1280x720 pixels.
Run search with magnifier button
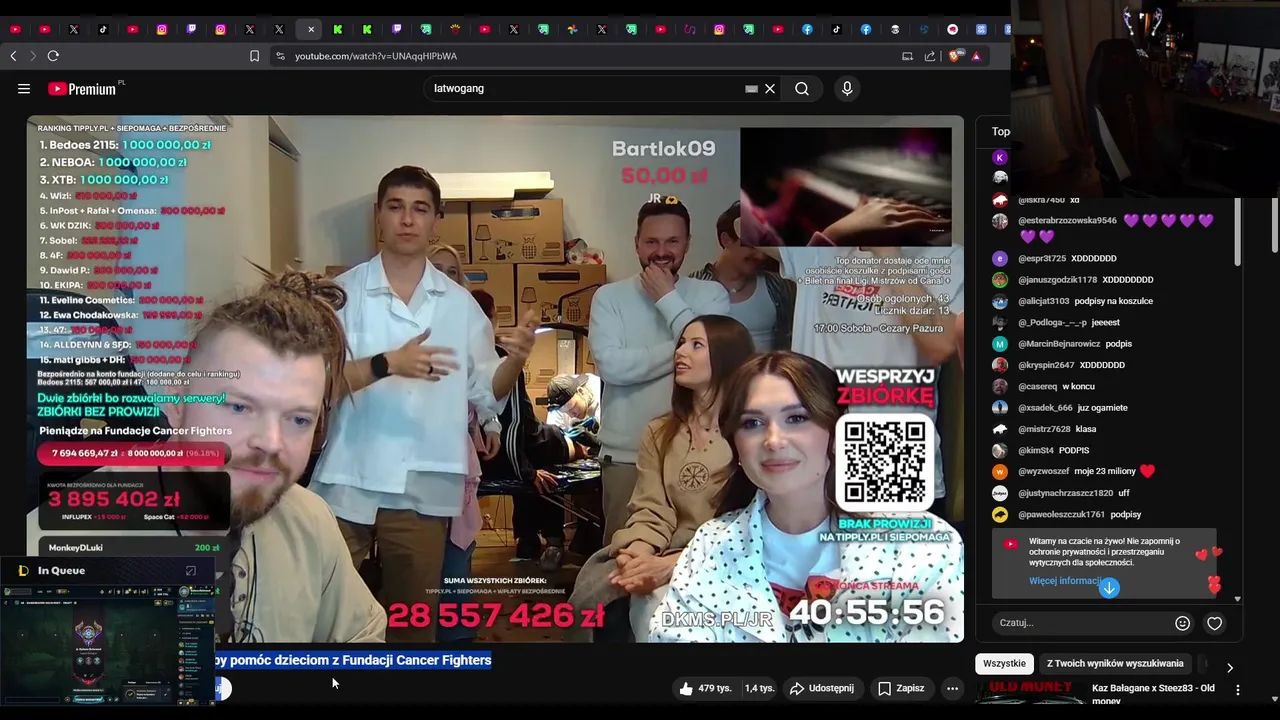point(802,88)
